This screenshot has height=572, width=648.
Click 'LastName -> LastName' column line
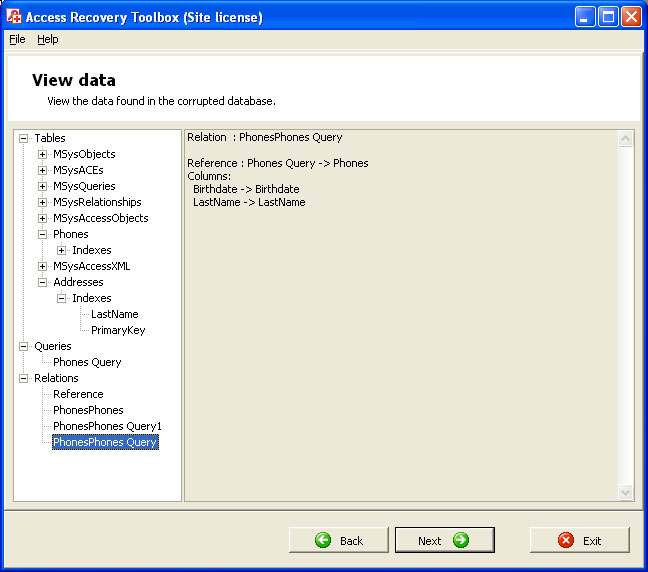click(x=249, y=203)
